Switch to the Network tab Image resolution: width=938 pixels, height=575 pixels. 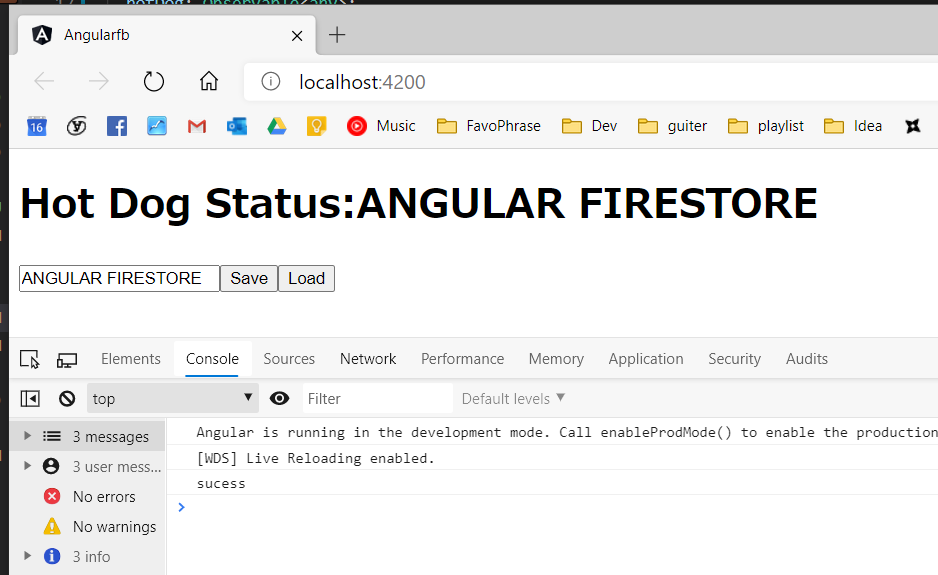368,359
